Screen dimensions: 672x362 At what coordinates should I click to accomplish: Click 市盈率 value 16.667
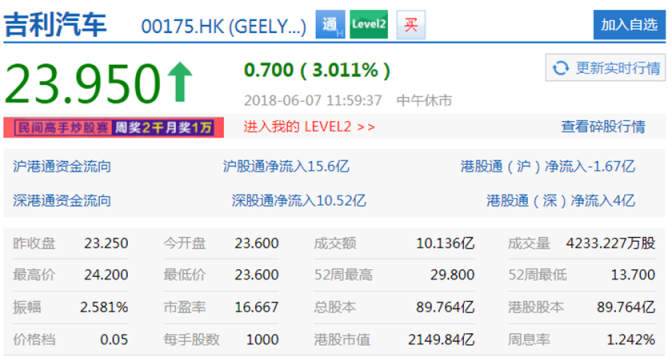(x=256, y=307)
